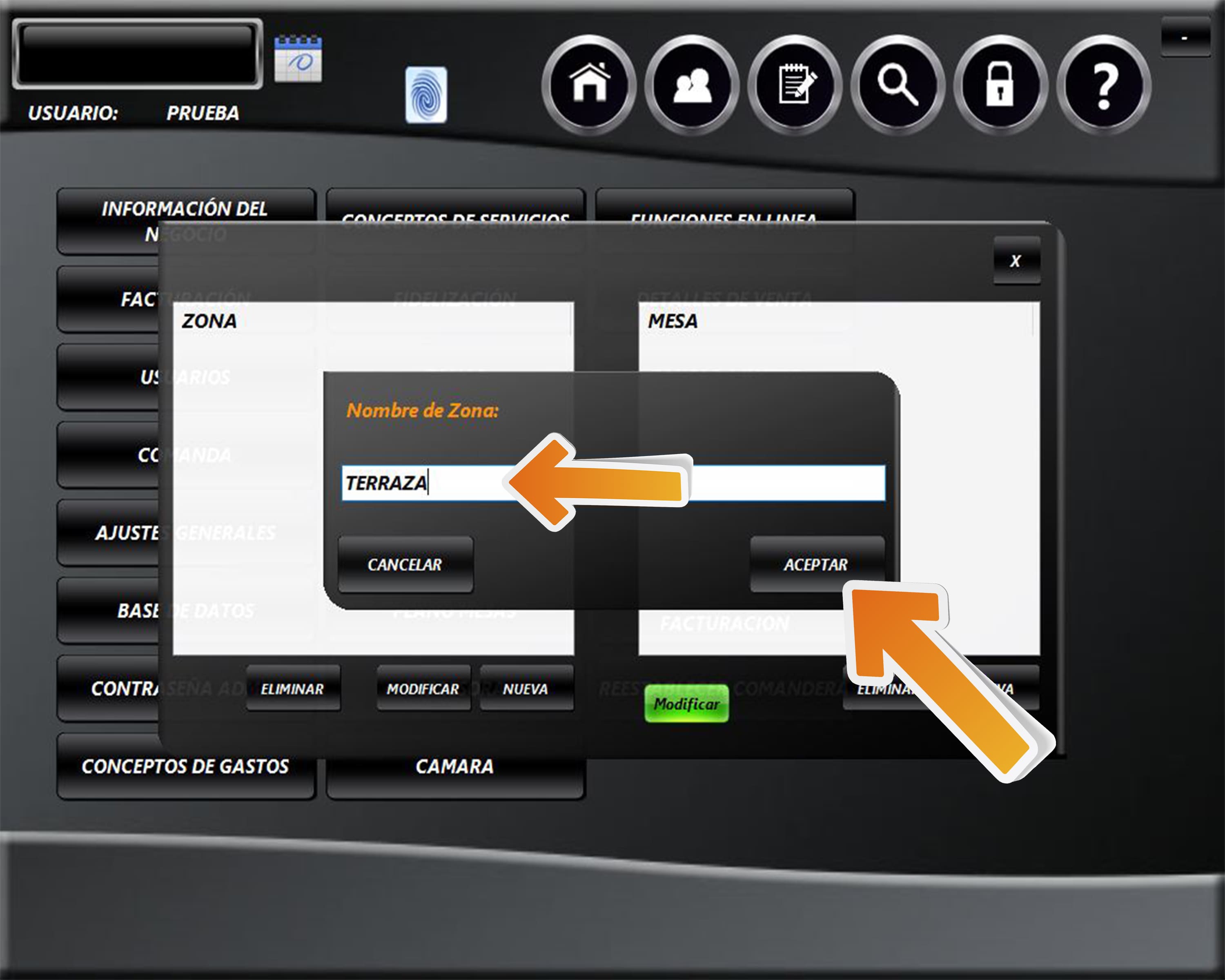Click the black display box at top left

coord(137,53)
